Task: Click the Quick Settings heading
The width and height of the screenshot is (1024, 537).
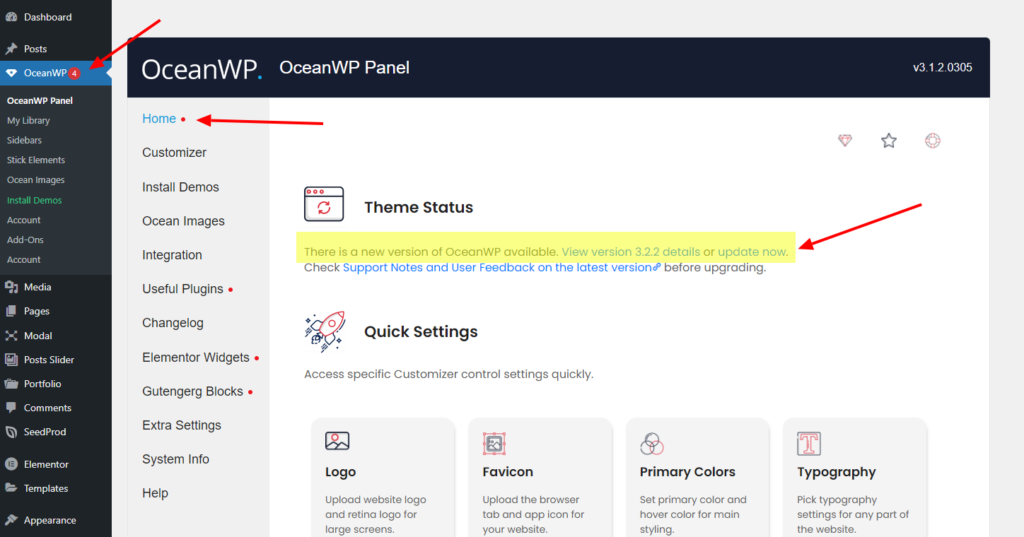Action: (421, 332)
